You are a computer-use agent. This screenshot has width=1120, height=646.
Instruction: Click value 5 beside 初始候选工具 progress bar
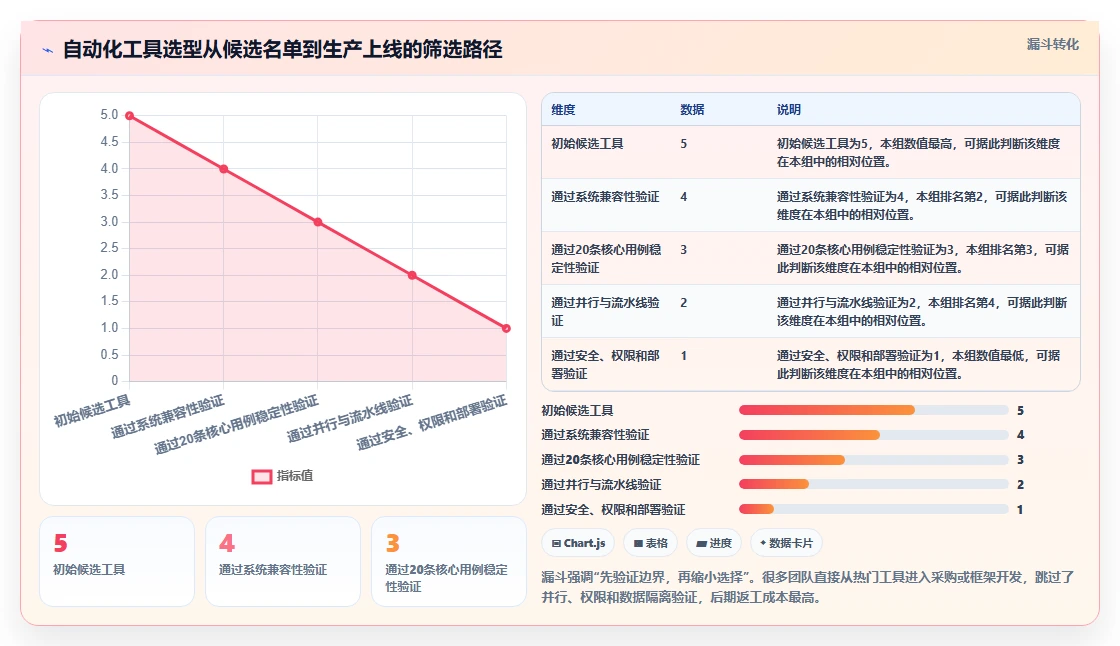pos(1021,410)
